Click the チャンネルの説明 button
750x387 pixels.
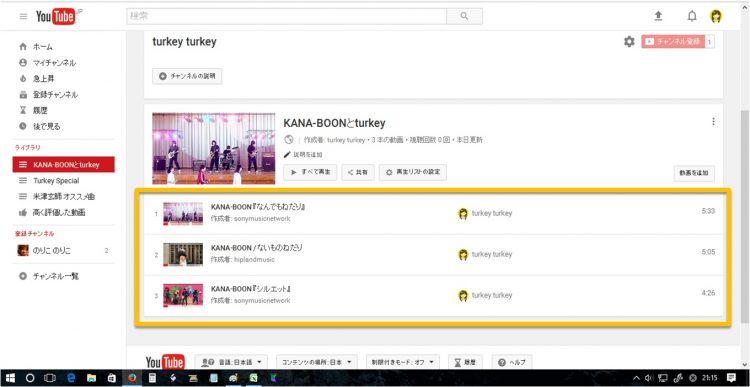(187, 76)
